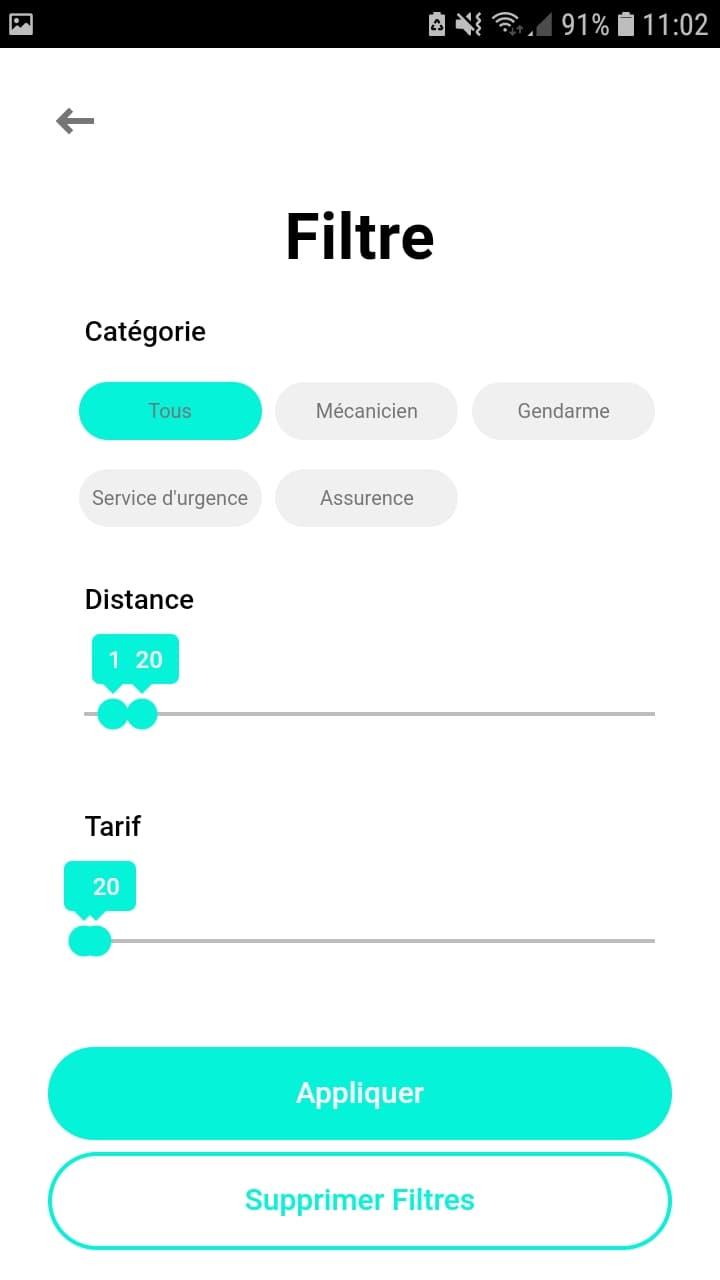
Task: Tap the Wi-Fi status icon
Action: 507,23
